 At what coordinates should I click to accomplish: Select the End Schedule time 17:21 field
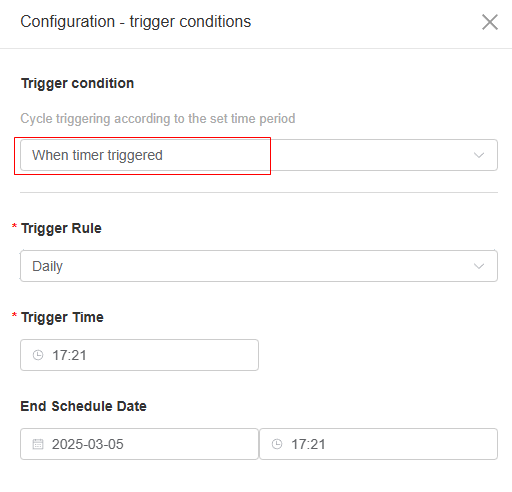[x=379, y=444]
